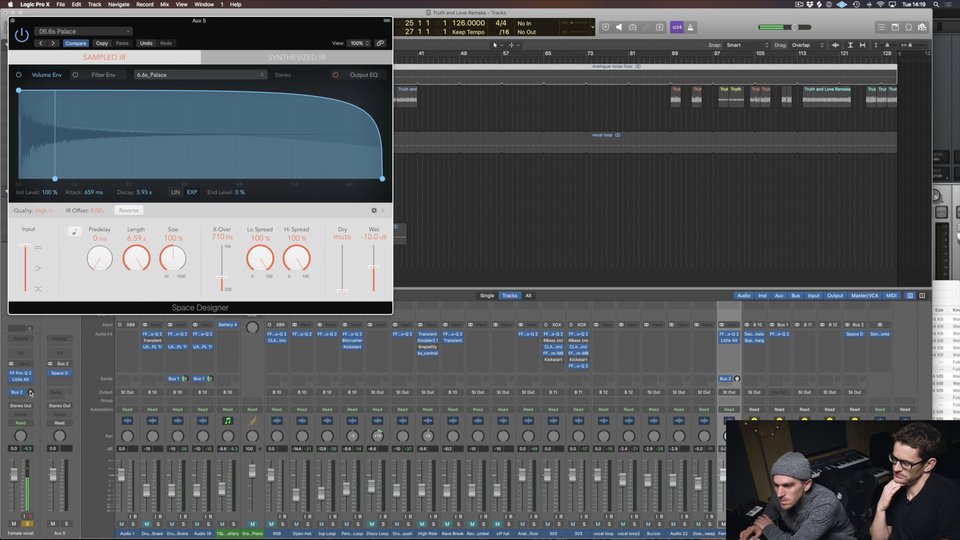Click the narrow channel strips view icon

[x=910, y=296]
